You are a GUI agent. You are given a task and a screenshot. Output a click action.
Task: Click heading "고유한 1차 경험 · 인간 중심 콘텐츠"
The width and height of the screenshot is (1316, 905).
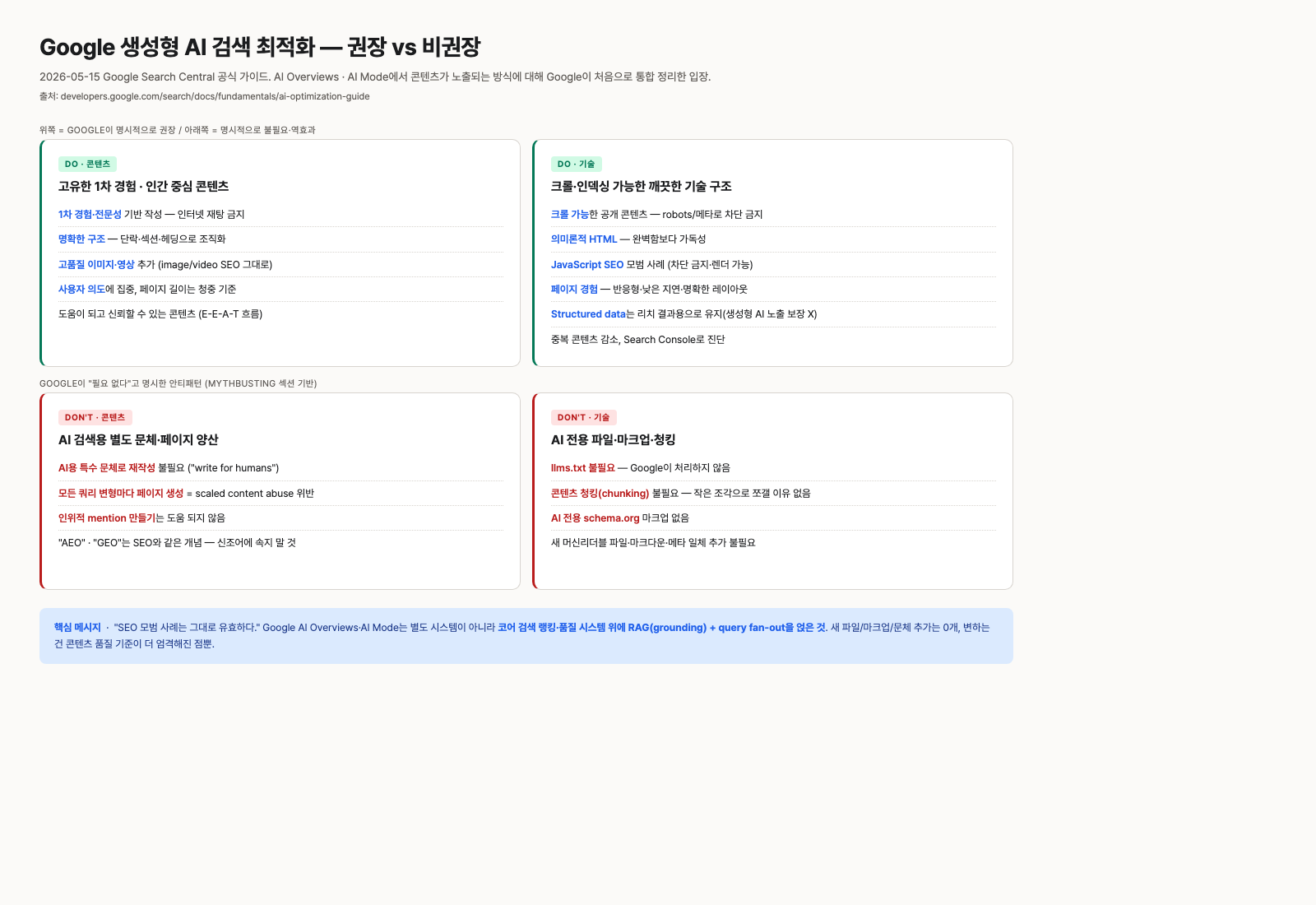[x=144, y=187]
